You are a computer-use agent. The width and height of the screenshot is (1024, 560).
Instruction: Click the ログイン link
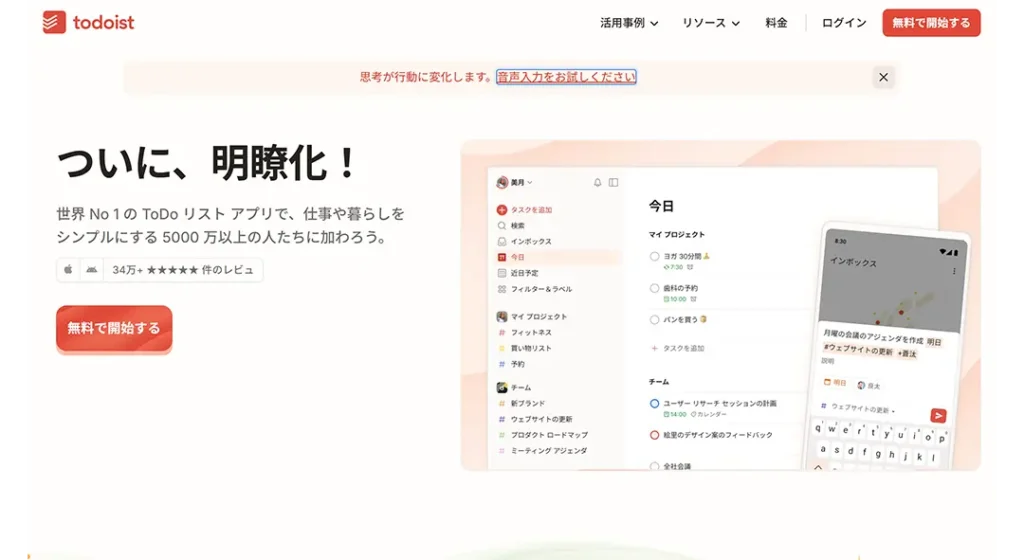tap(844, 23)
